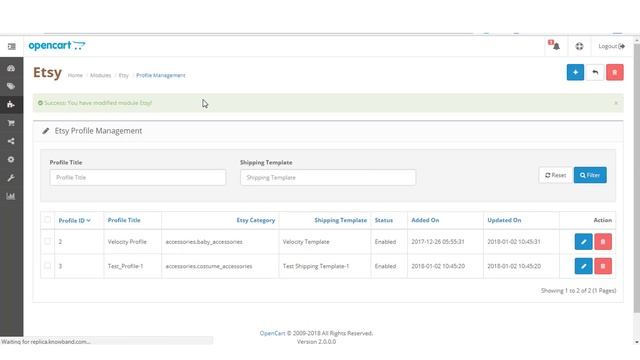Open the Sales cart icon in sidebar
The height and width of the screenshot is (360, 640).
pos(11,123)
